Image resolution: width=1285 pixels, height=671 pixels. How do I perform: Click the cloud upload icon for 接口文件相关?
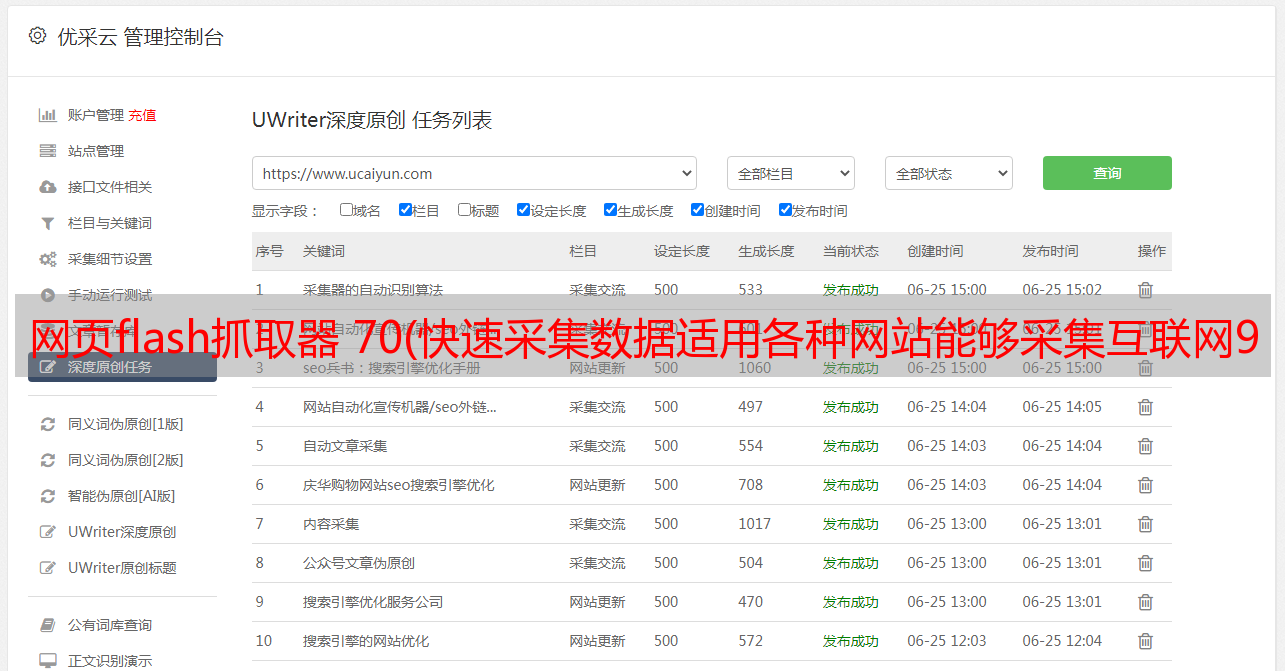coord(47,187)
